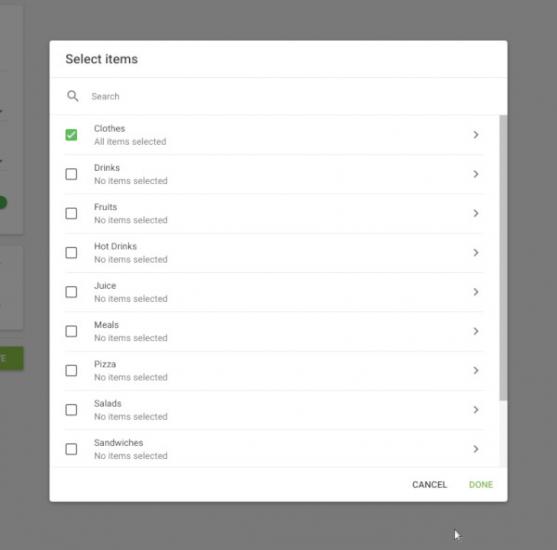Open the Fruits category chevron
557x550 pixels.
(476, 214)
